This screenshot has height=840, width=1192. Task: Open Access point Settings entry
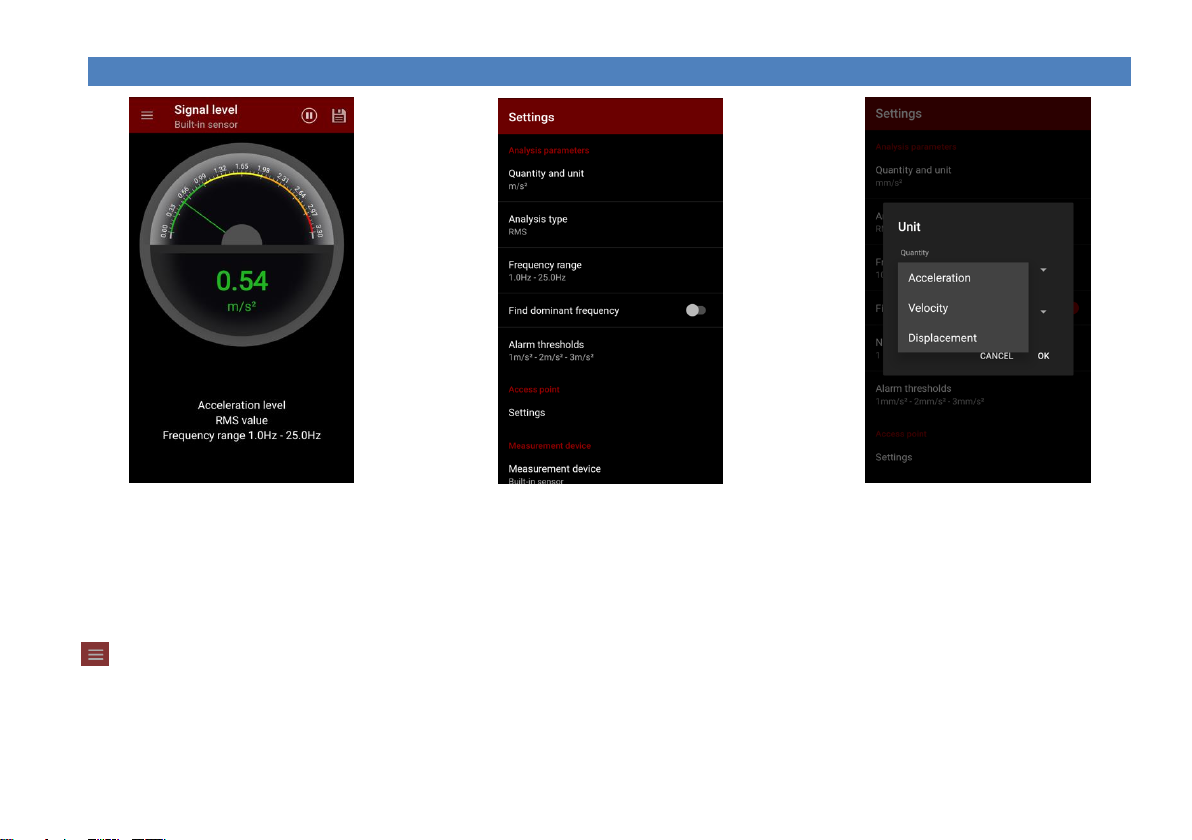click(610, 413)
